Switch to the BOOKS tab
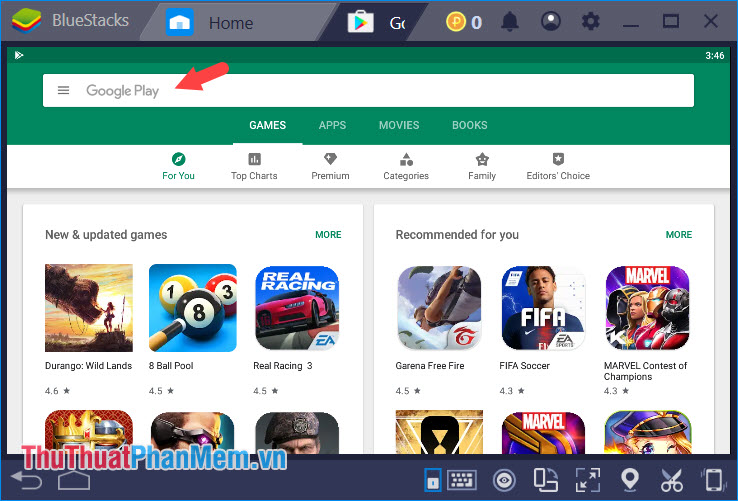The width and height of the screenshot is (738, 501). [470, 125]
